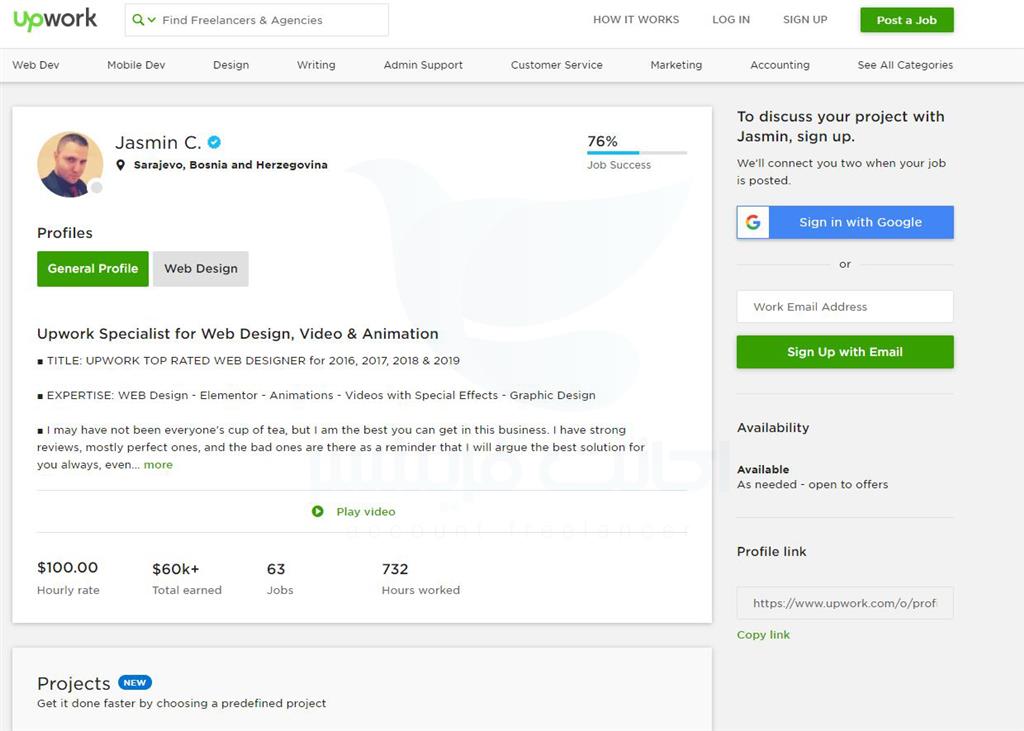Click the profile title Upwork Specialist heading
Viewport: 1024px width, 731px height.
click(238, 334)
